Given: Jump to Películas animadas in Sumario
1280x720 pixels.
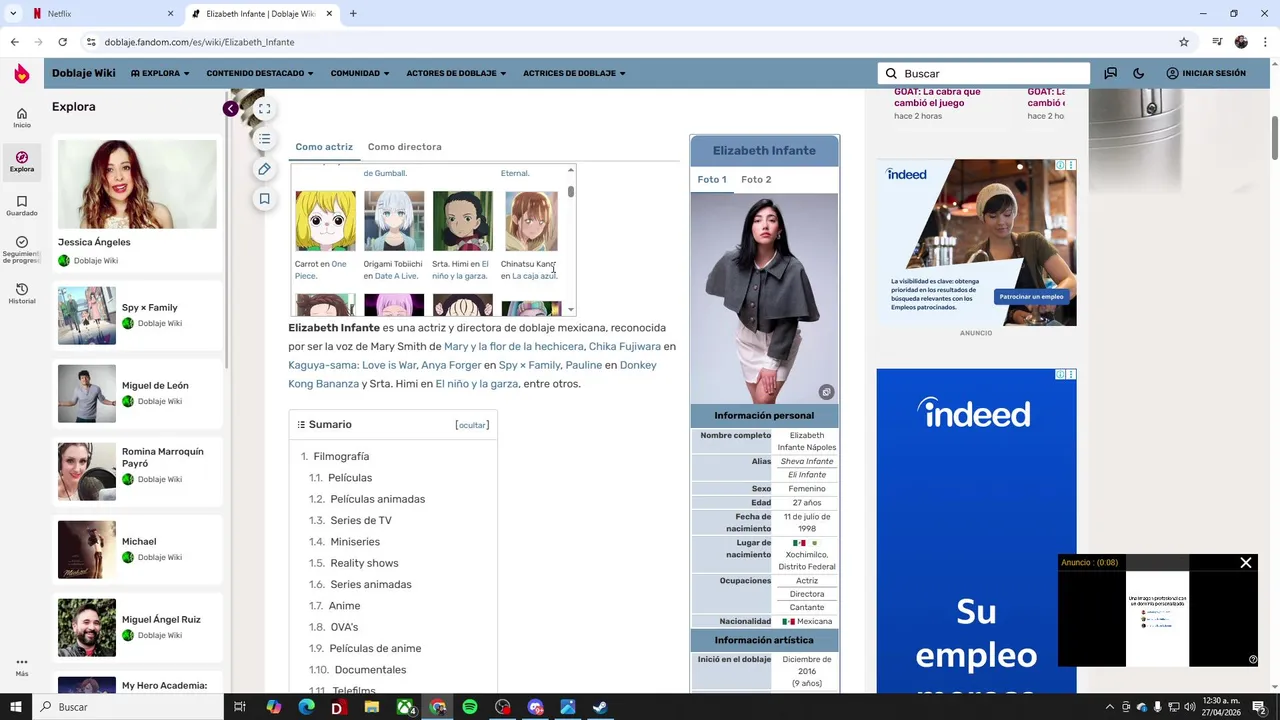Looking at the screenshot, I should (378, 499).
